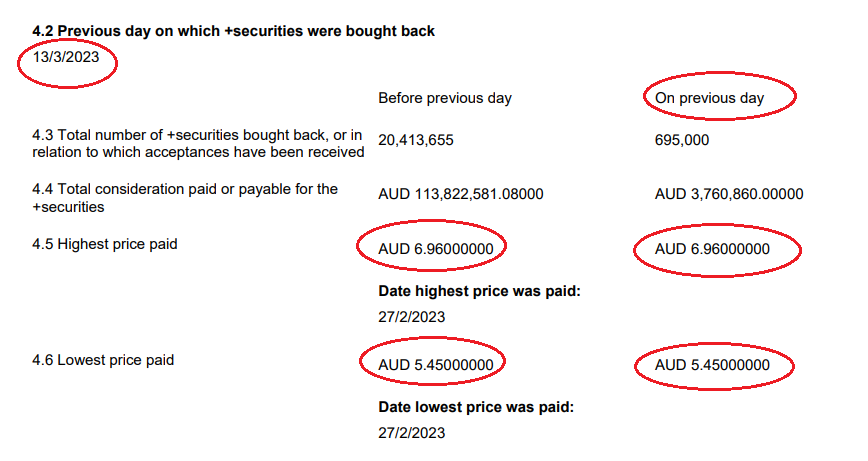Click the Date lowest price was paid label

coord(476,407)
